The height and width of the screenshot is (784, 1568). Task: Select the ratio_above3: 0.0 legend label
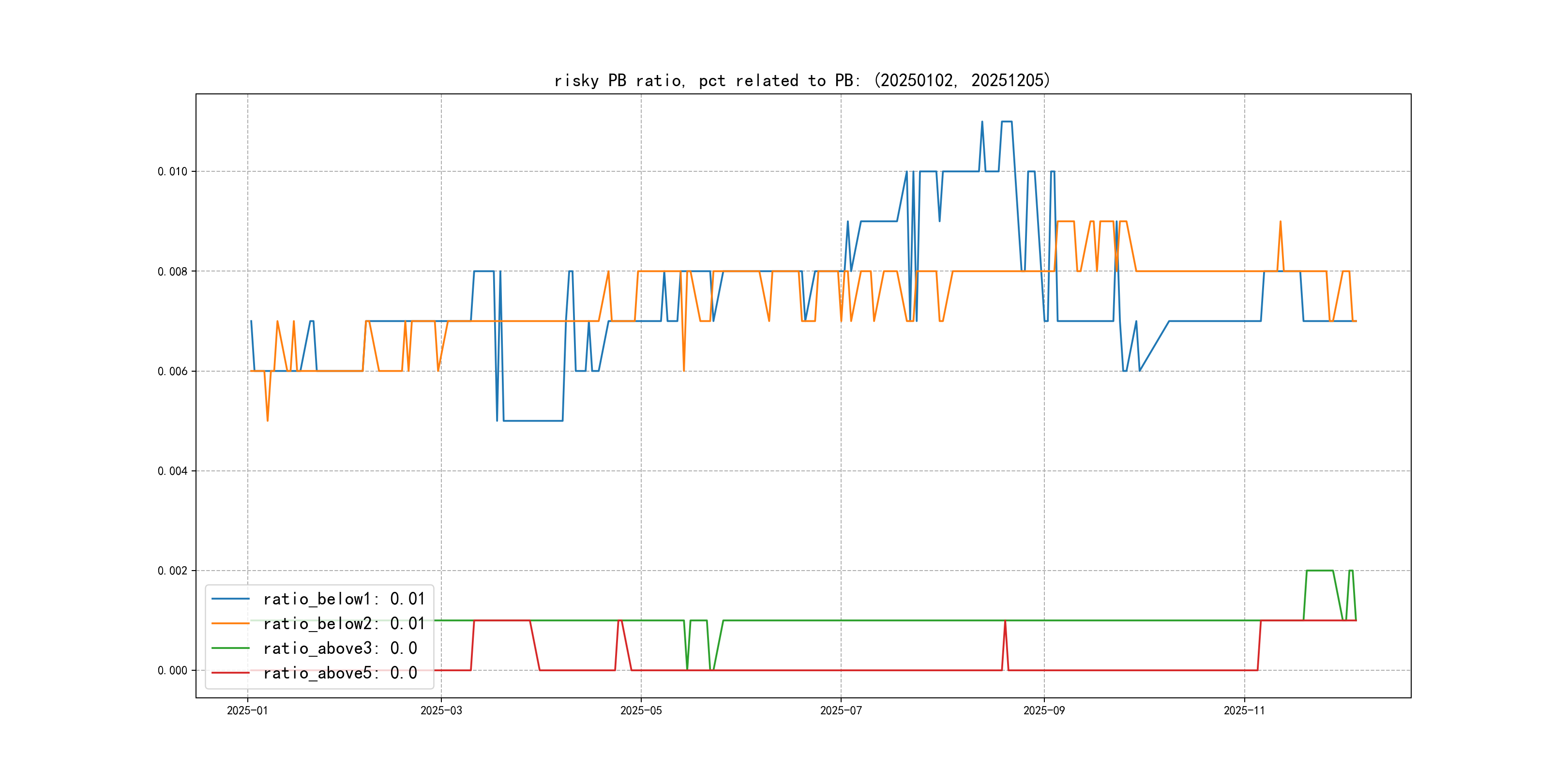coord(340,648)
